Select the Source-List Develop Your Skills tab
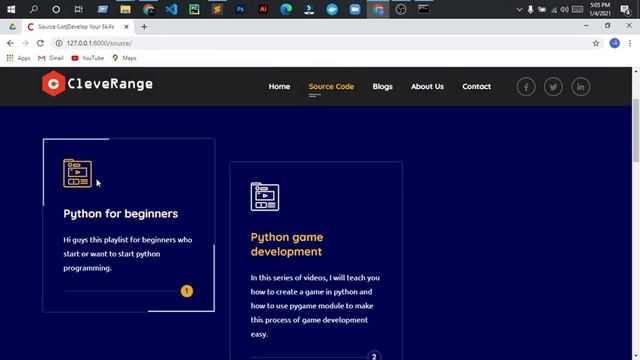Screen dimensions: 640x360 76,27
